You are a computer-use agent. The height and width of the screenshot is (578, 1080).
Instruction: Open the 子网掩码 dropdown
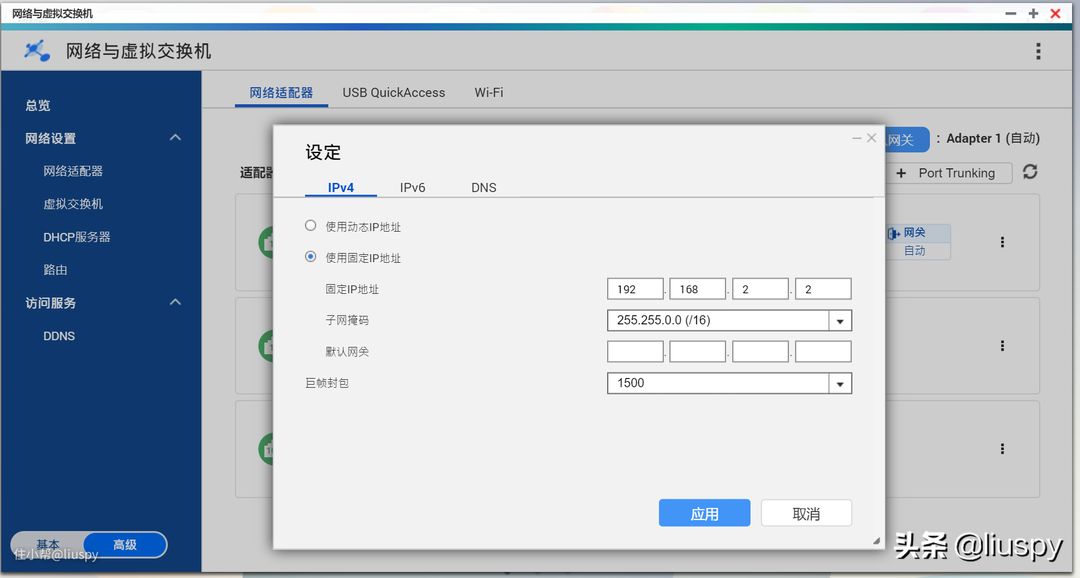(840, 321)
